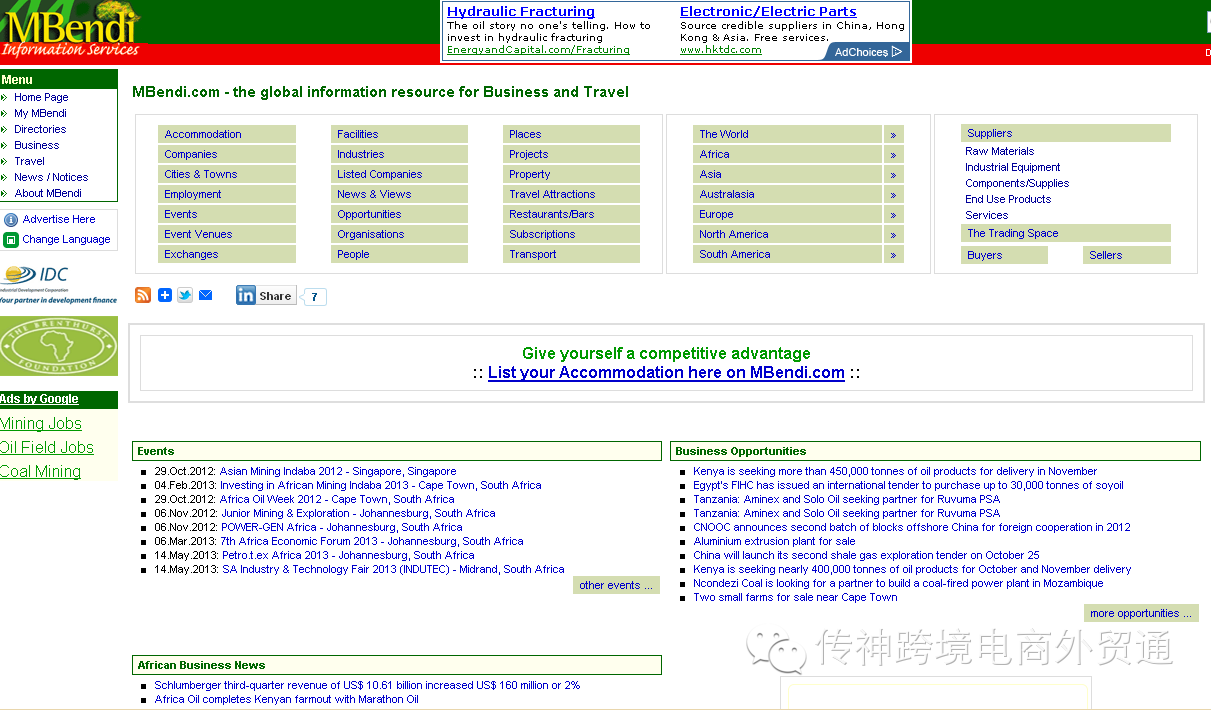Click the News & Views link

pyautogui.click(x=374, y=194)
